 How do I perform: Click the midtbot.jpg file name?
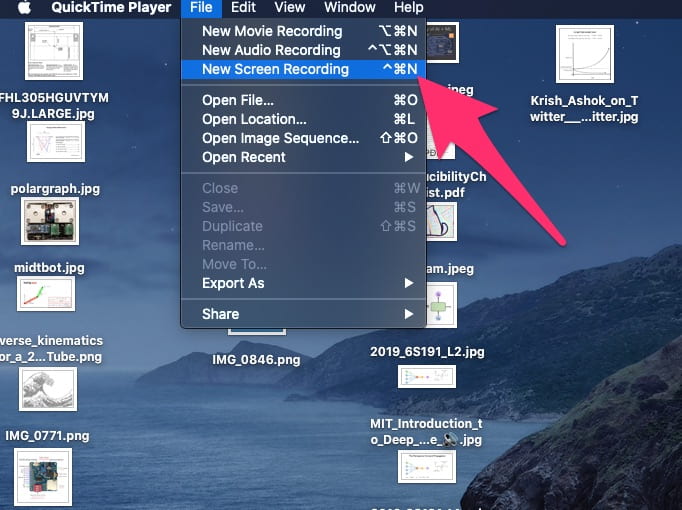tap(49, 268)
